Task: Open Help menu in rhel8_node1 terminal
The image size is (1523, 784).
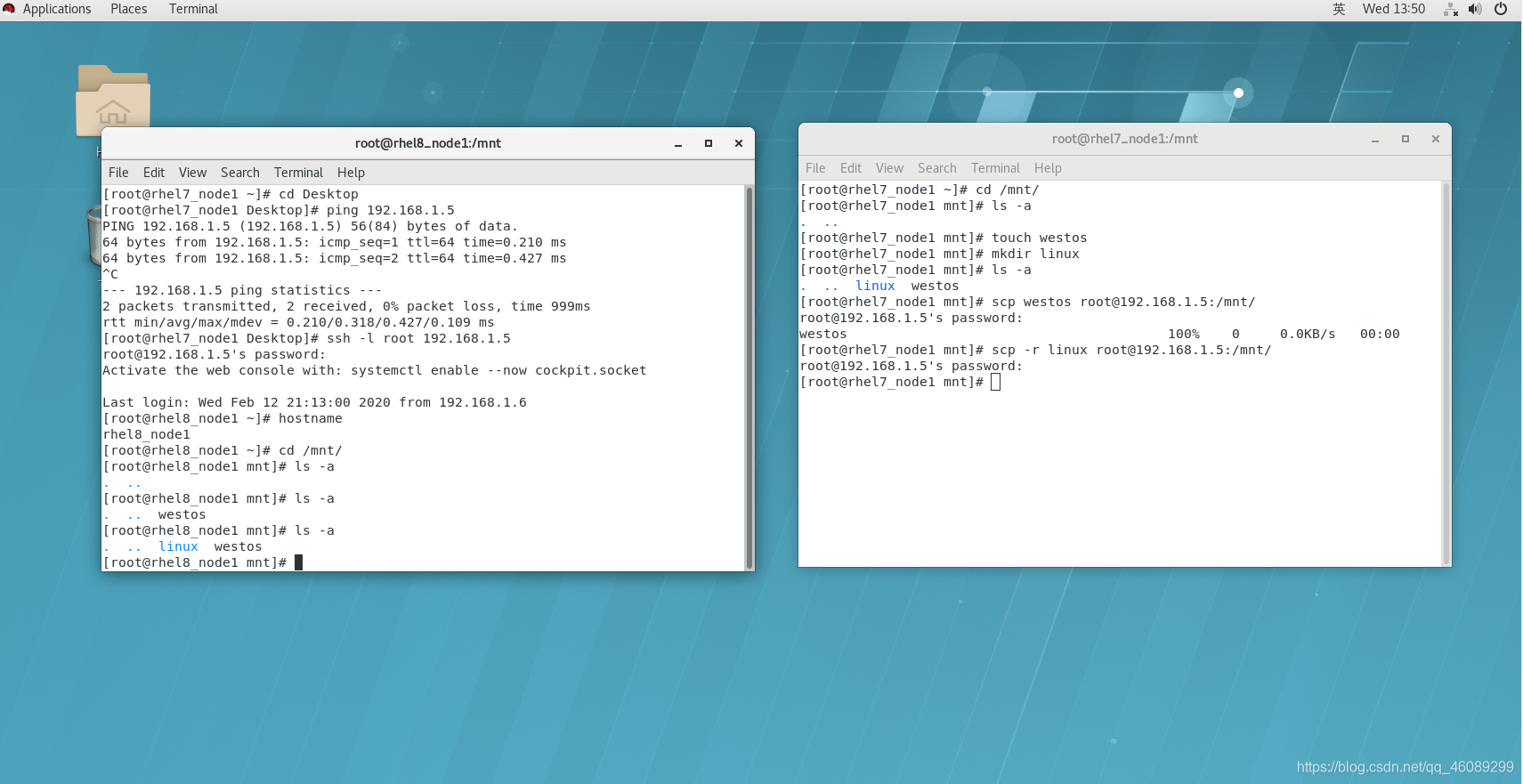Action: pyautogui.click(x=351, y=173)
